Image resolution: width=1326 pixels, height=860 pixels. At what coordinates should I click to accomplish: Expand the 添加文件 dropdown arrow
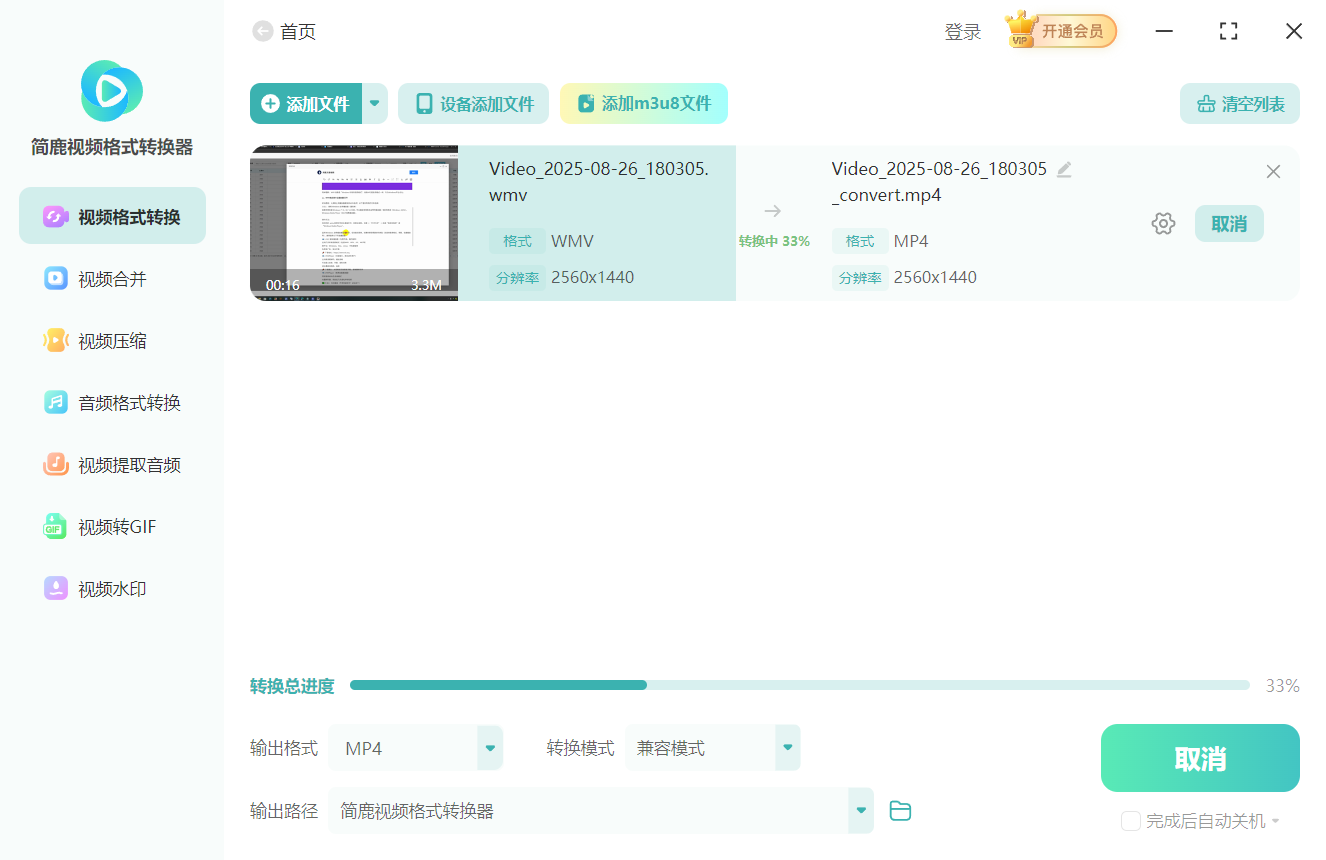[375, 104]
